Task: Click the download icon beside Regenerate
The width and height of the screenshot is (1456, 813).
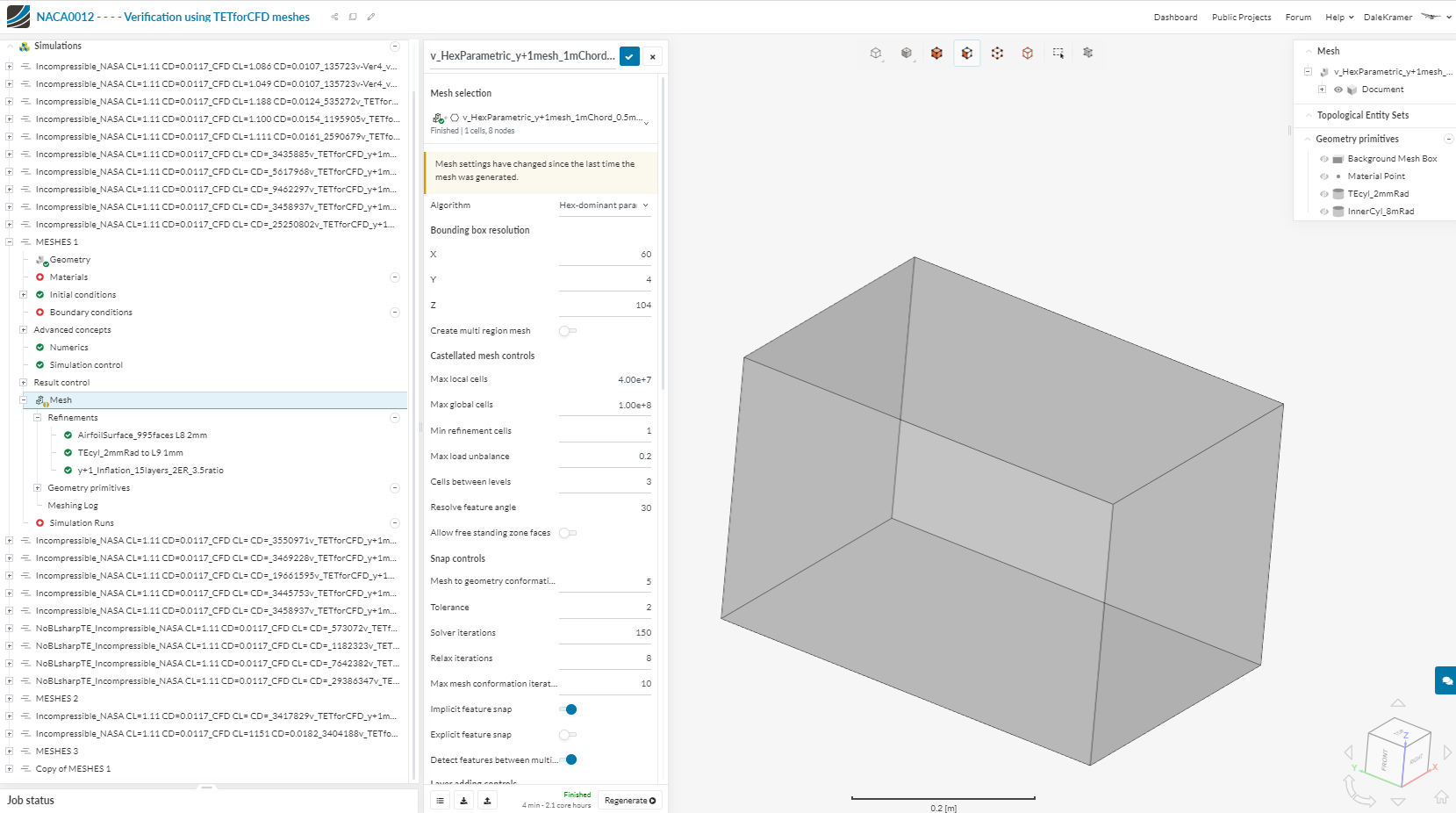Action: (464, 801)
